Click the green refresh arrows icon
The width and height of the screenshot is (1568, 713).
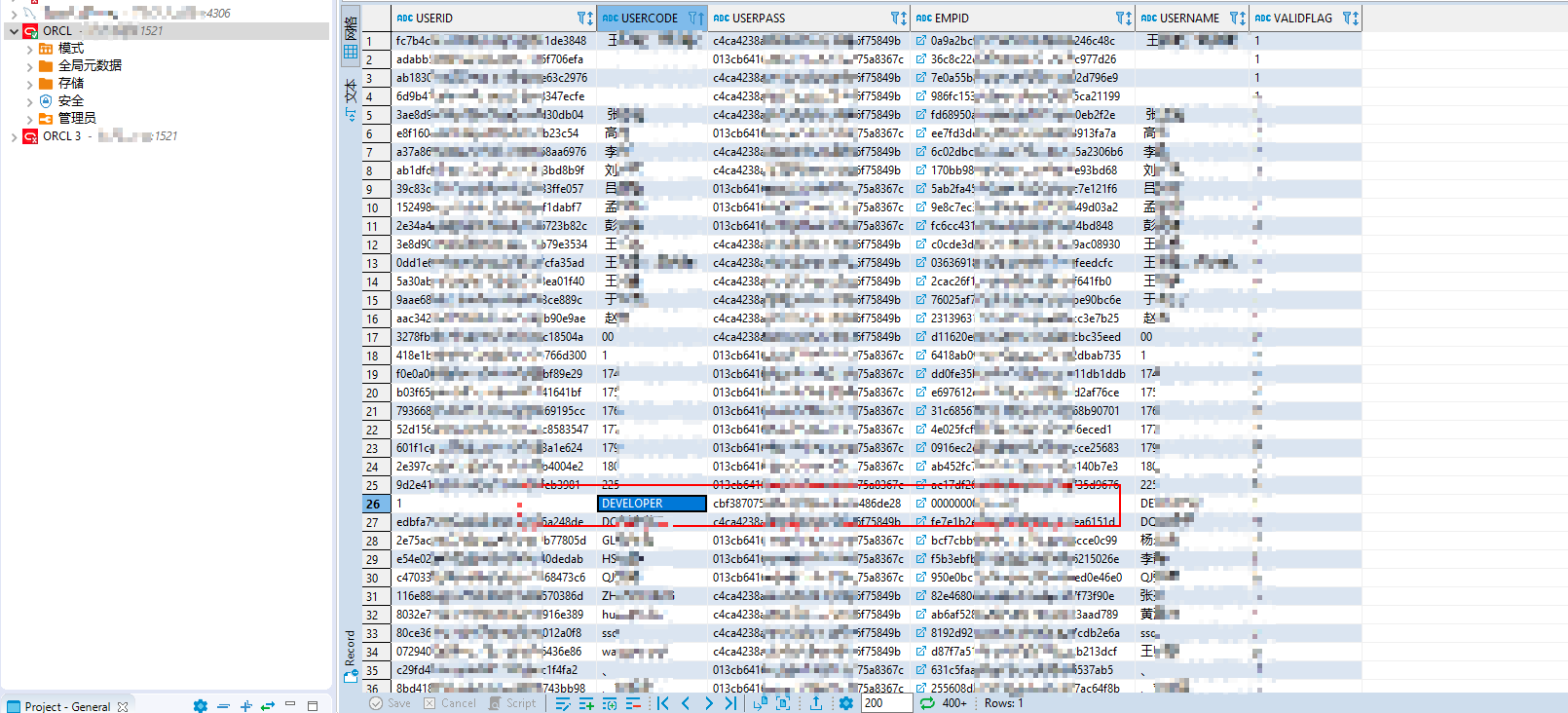click(x=927, y=703)
